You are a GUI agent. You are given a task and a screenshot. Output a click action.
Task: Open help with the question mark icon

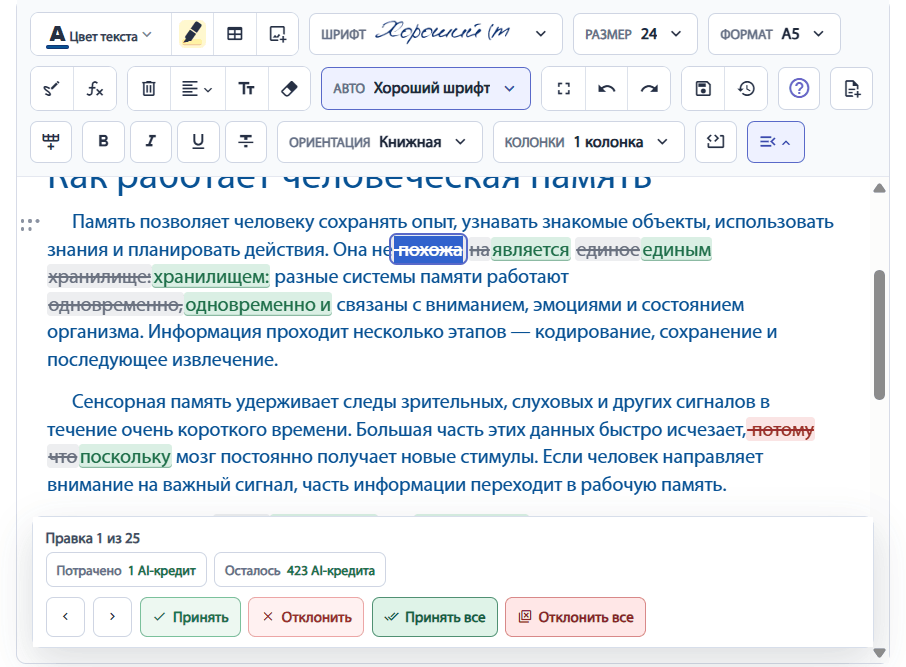[x=799, y=89]
